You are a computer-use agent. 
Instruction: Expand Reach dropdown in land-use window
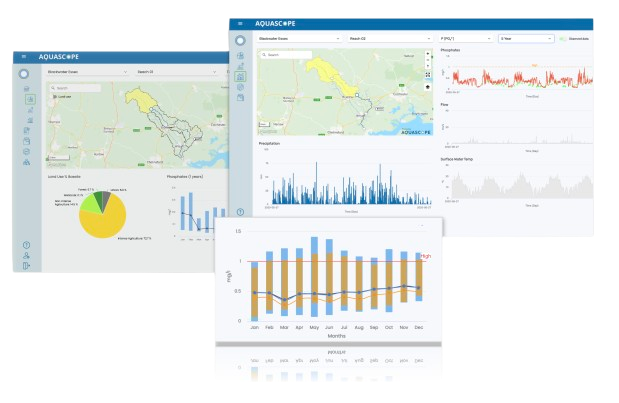[176, 72]
